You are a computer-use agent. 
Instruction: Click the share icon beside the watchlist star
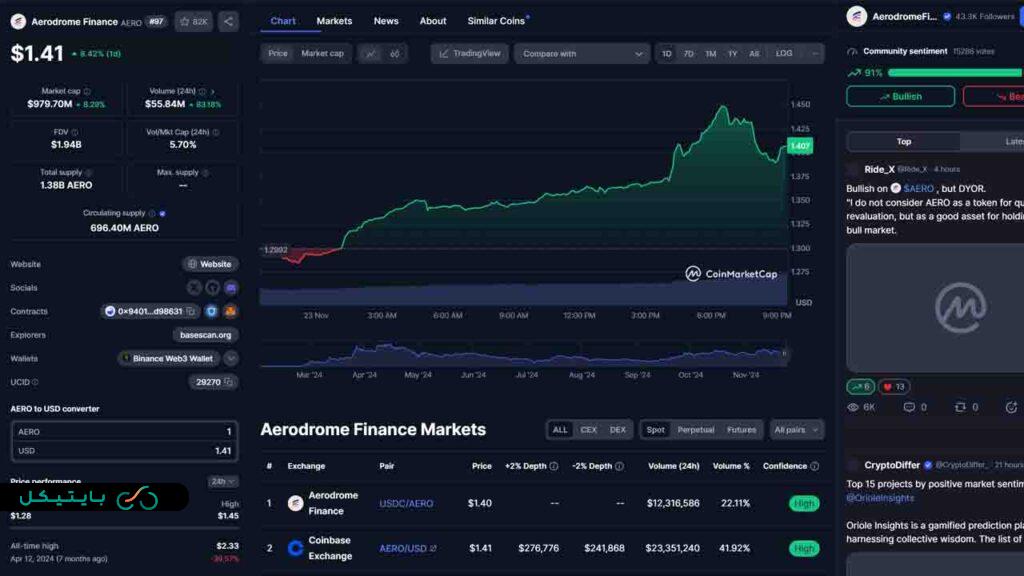(x=228, y=21)
